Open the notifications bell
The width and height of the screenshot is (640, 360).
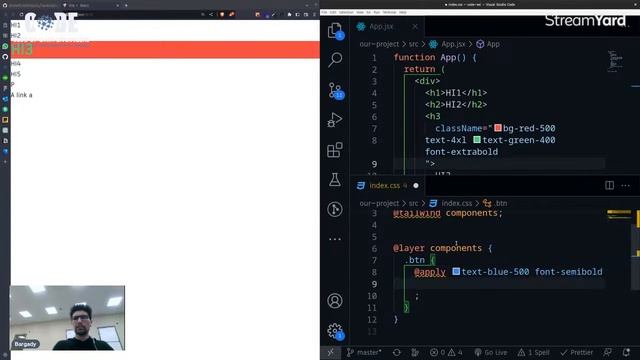(x=627, y=352)
